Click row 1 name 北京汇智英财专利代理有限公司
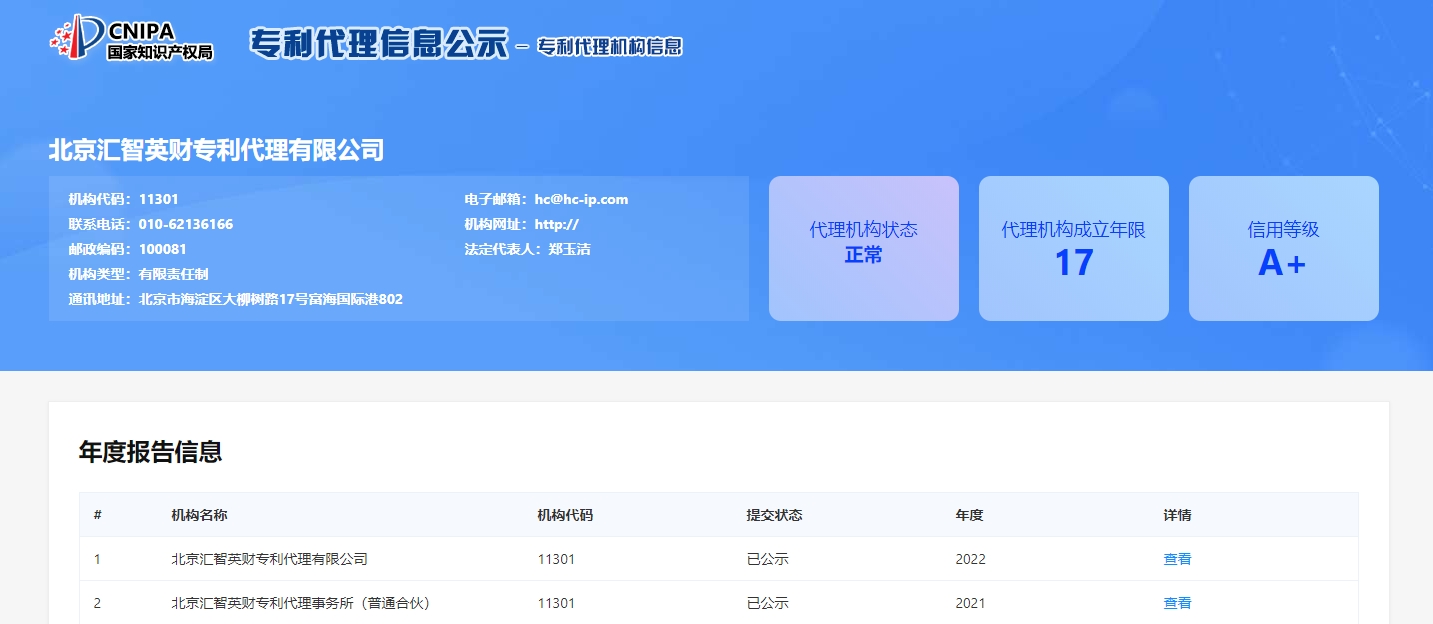Image resolution: width=1433 pixels, height=624 pixels. 270,559
